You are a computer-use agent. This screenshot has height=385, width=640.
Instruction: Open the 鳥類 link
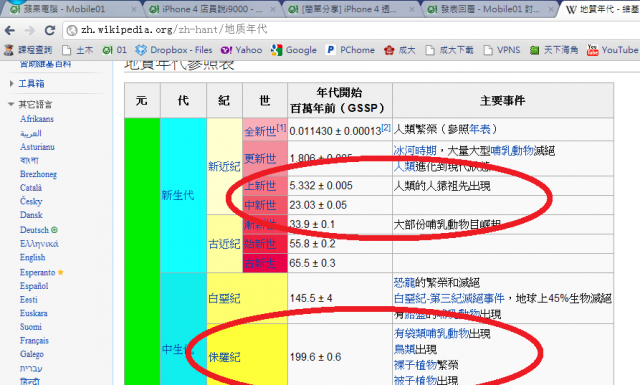[404, 349]
